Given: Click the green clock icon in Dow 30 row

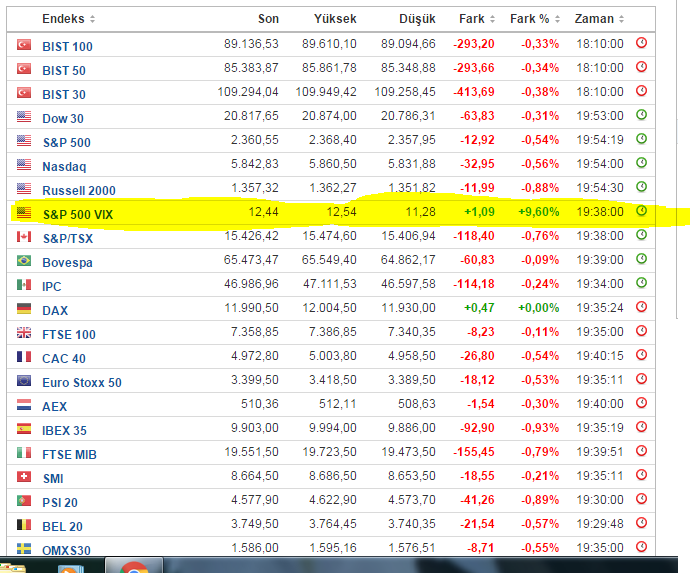Looking at the screenshot, I should click(642, 115).
